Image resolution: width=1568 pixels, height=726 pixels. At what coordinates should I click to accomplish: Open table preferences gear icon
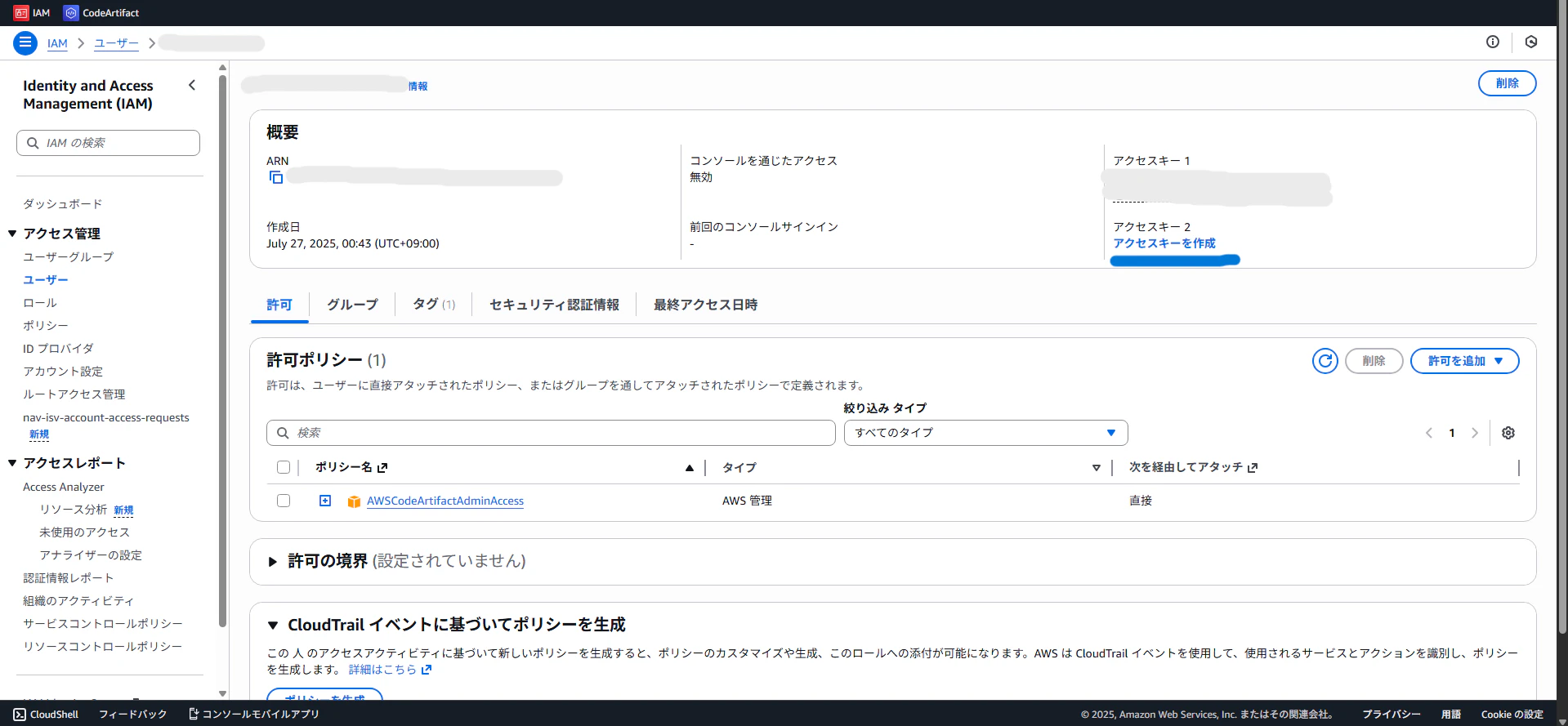1508,433
